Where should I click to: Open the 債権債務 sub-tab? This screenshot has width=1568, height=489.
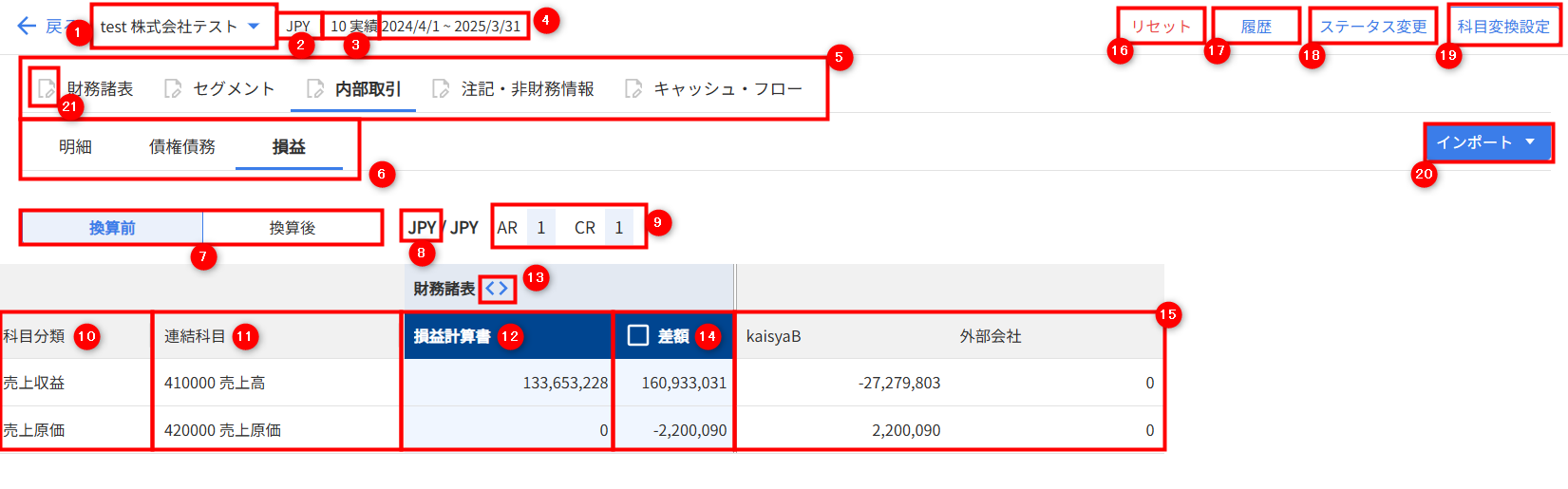click(x=182, y=147)
